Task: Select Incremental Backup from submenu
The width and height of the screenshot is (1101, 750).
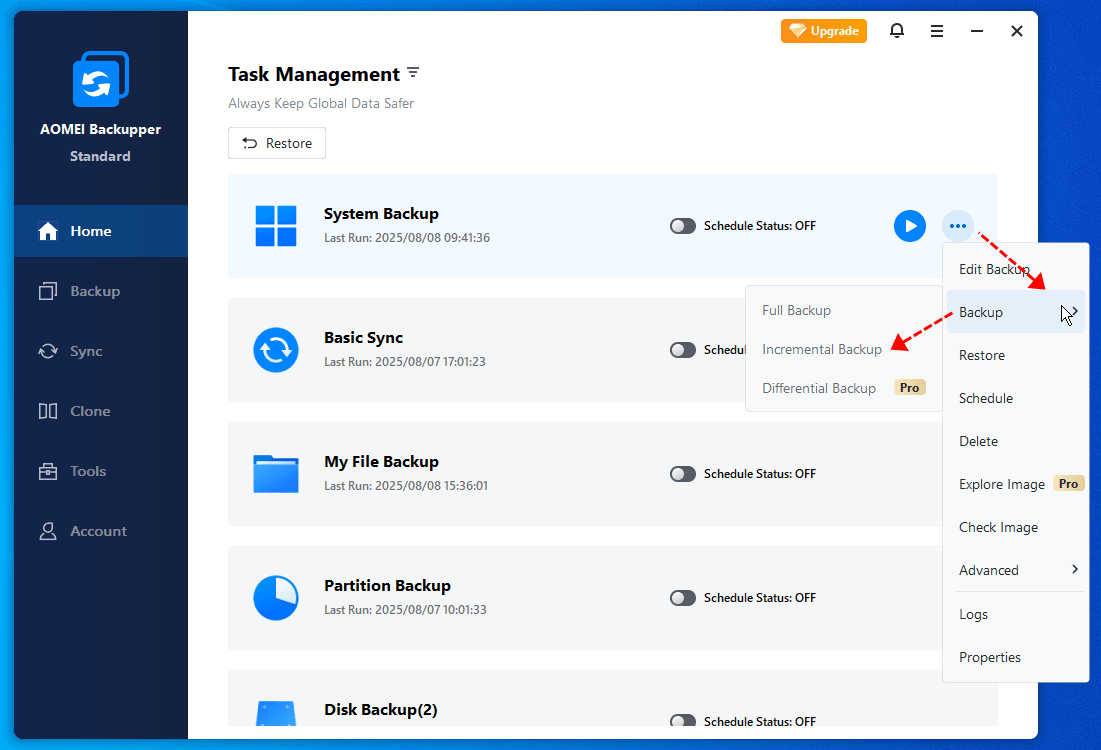Action: coord(822,349)
